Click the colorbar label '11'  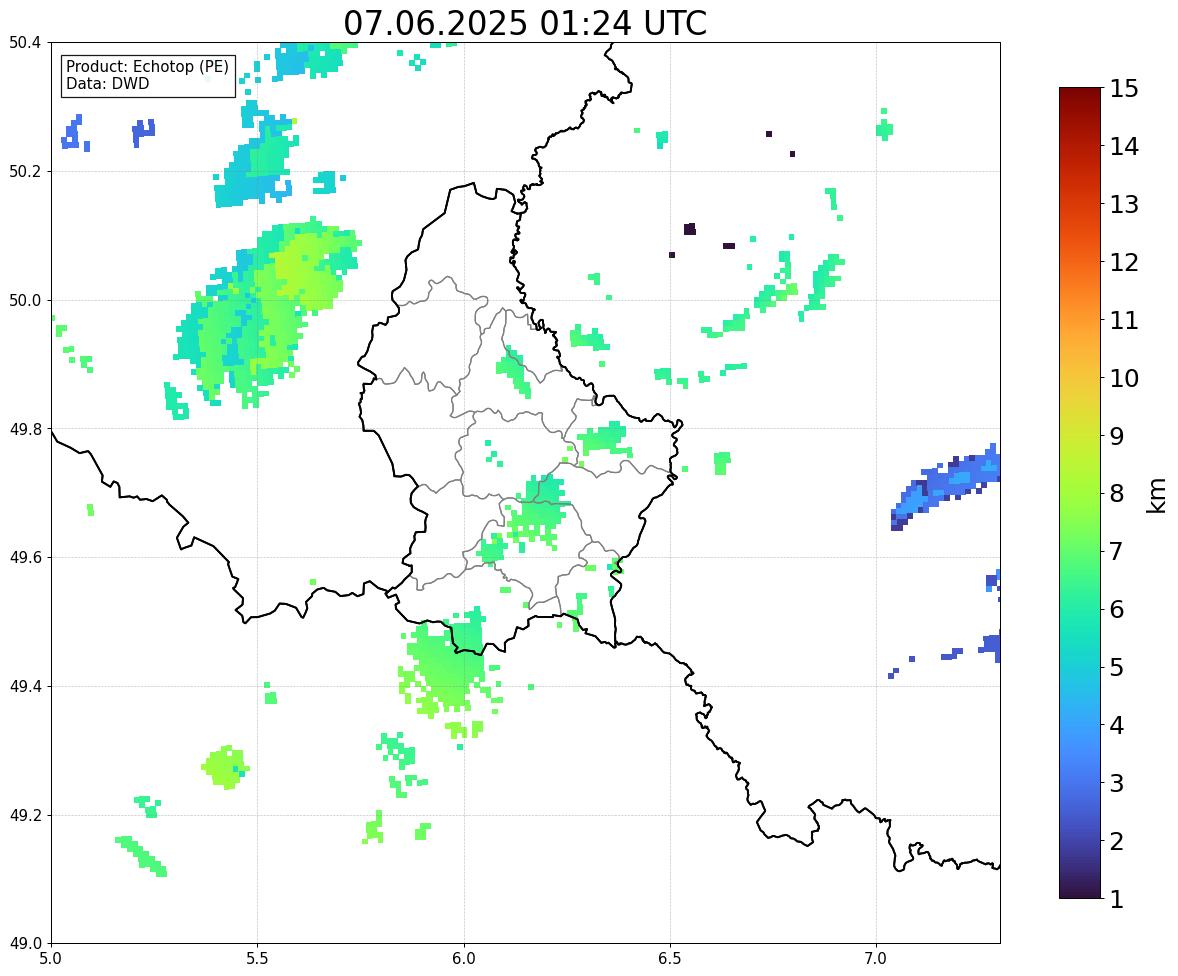click(1124, 320)
